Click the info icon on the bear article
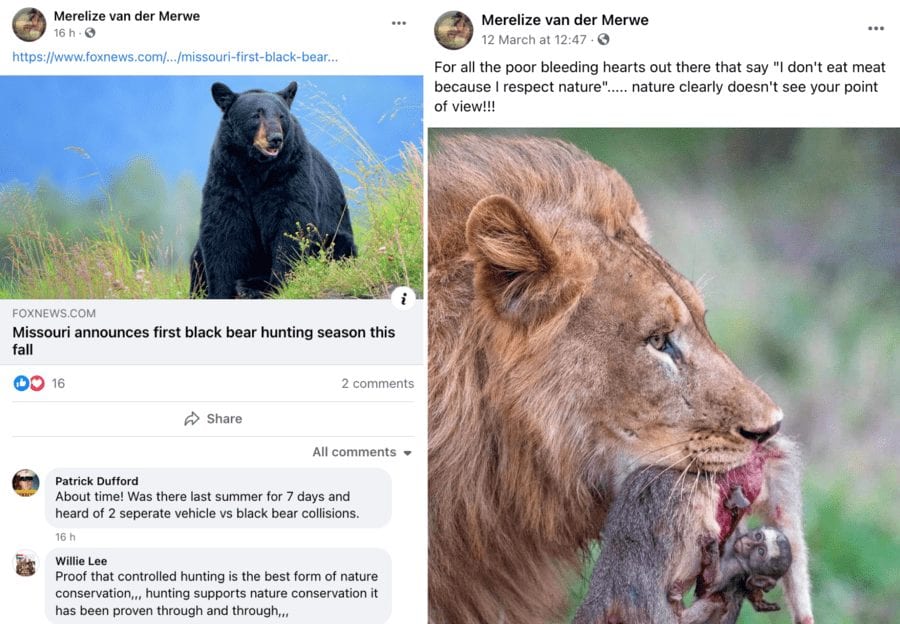Image resolution: width=900 pixels, height=624 pixels. pos(403,297)
